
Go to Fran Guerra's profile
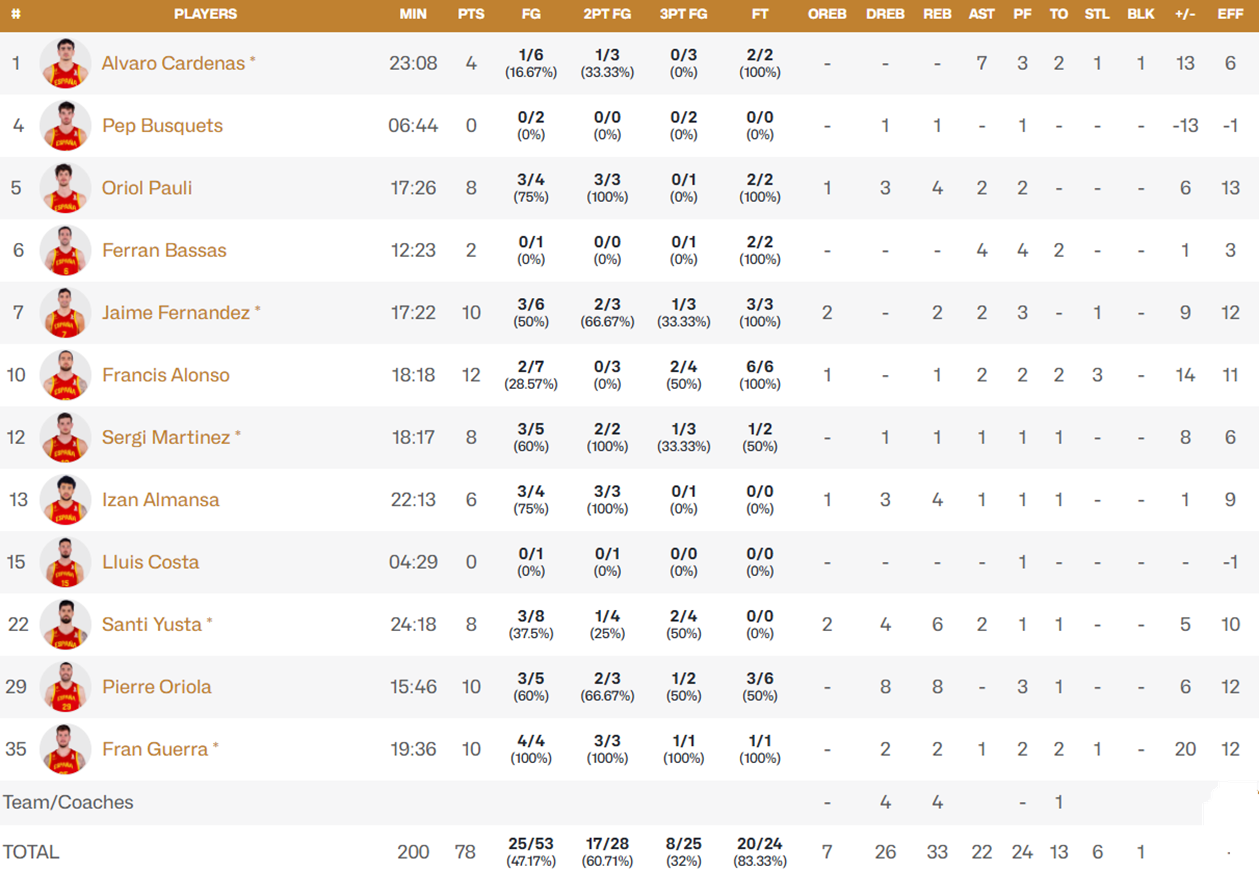[x=155, y=749]
